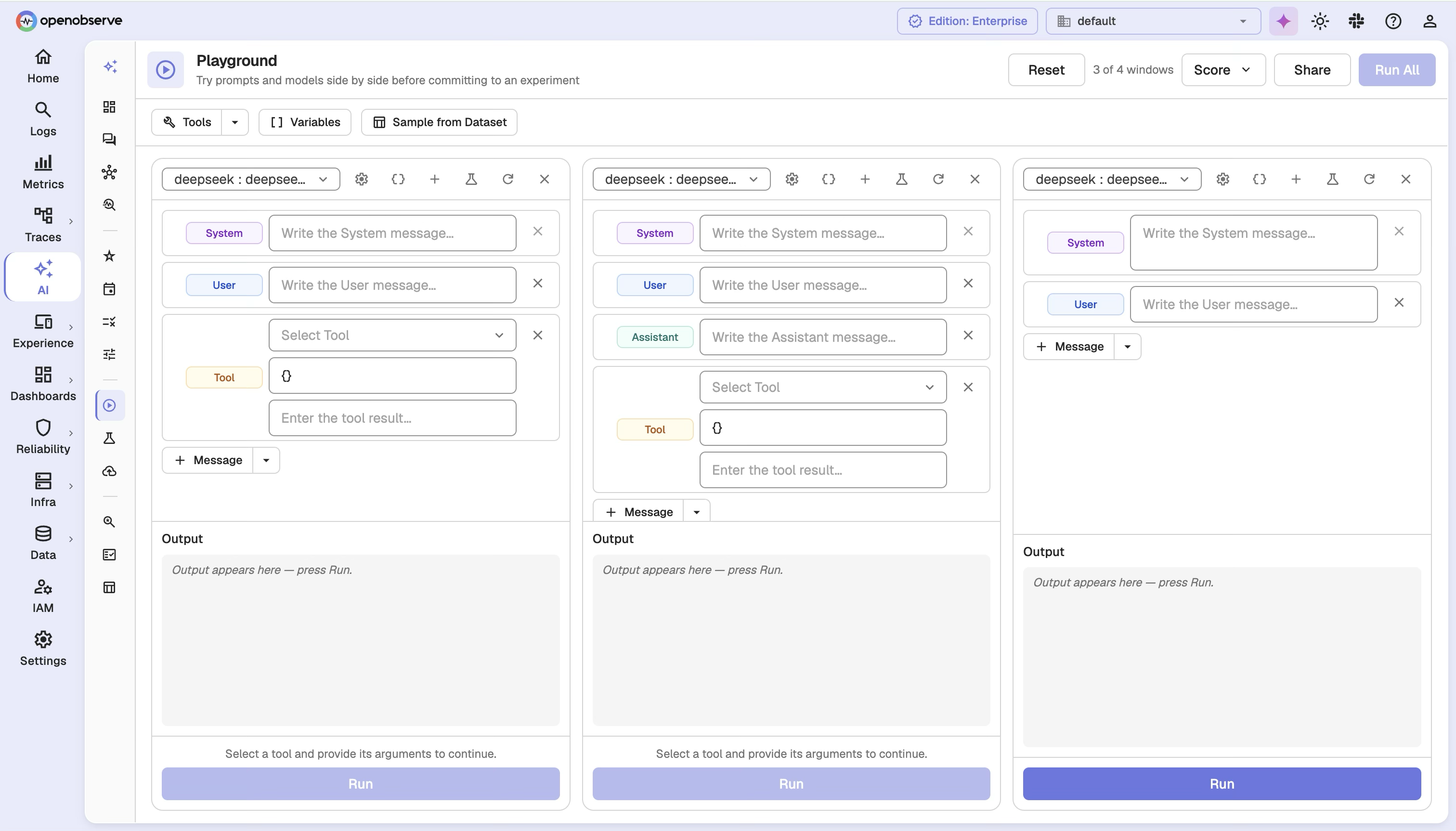The image size is (1456, 831).
Task: Go to Home in main navigation
Action: pyautogui.click(x=43, y=66)
